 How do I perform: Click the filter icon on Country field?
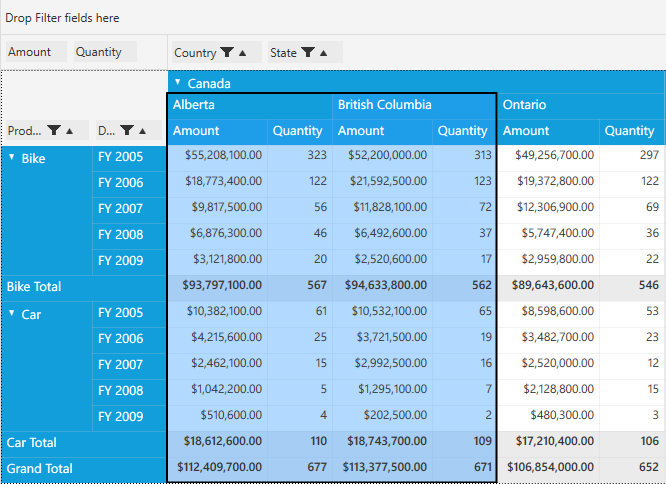pos(228,53)
